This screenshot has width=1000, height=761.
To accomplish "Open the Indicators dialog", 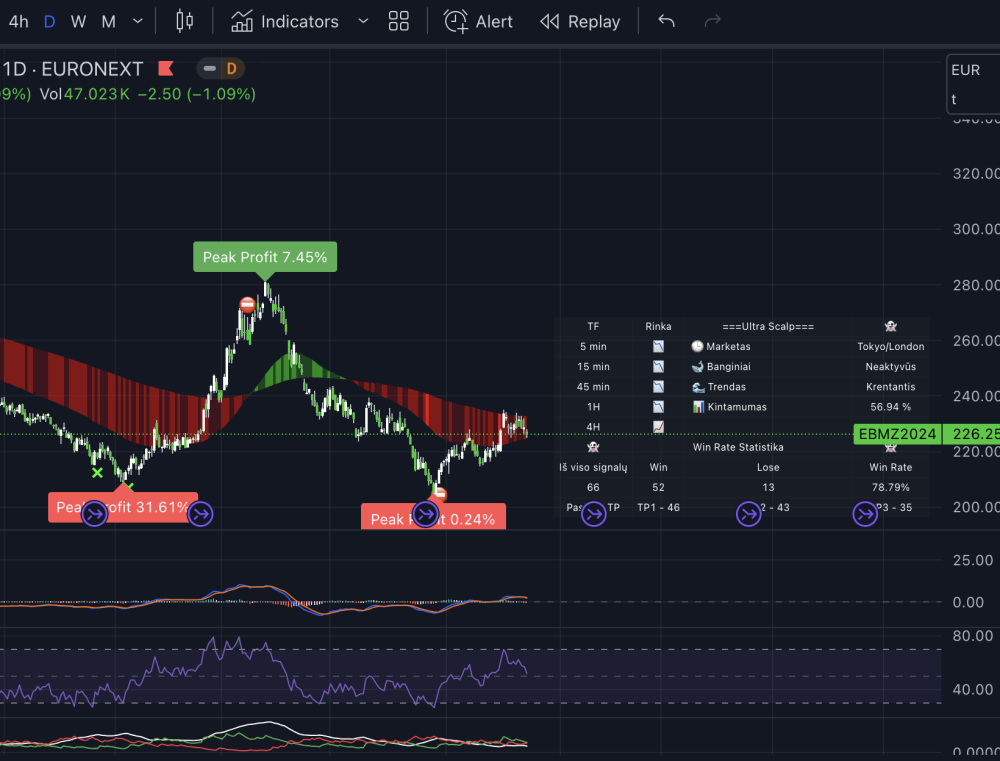I will [284, 21].
